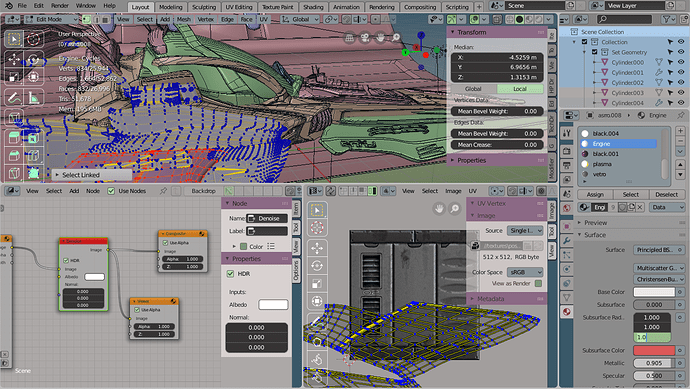Click the zoom magnifier icon in 3D viewport

396,38
